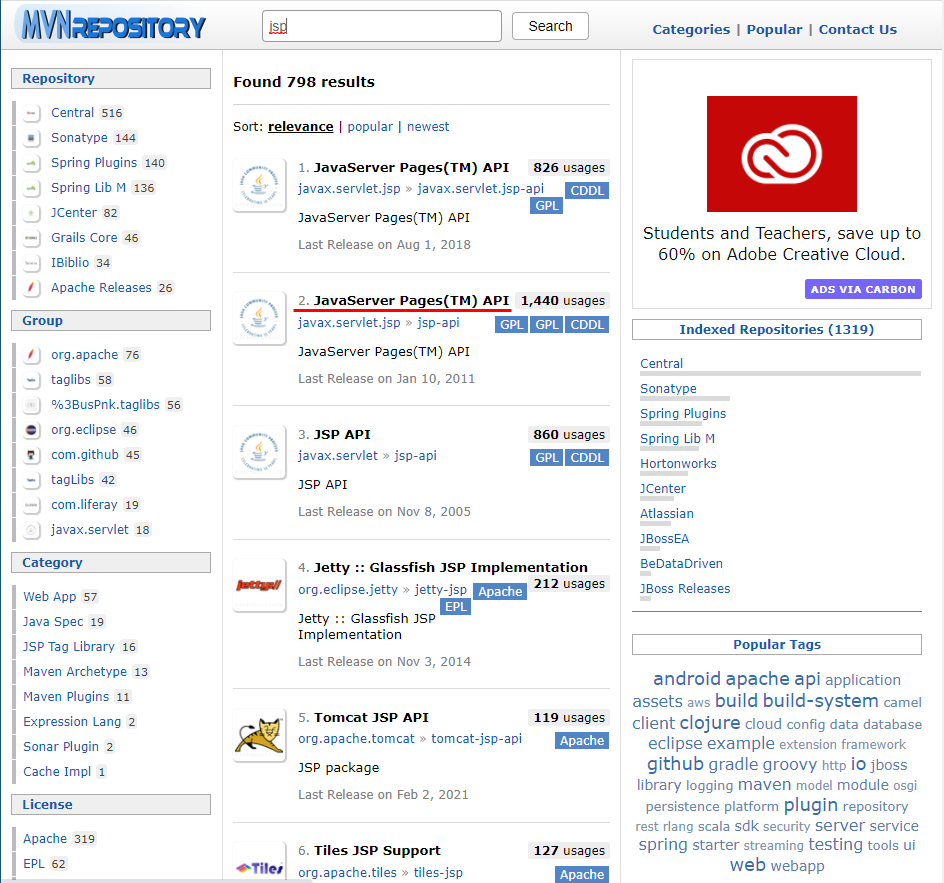This screenshot has height=883, width=944.
Task: Click the Search button
Action: (x=550, y=26)
